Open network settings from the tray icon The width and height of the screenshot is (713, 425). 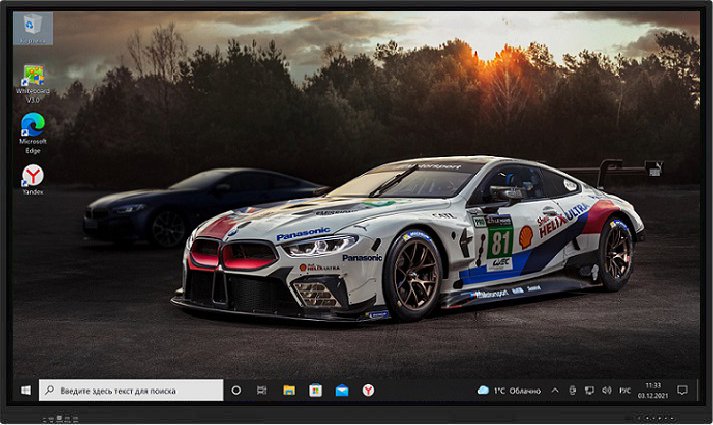[x=589, y=390]
